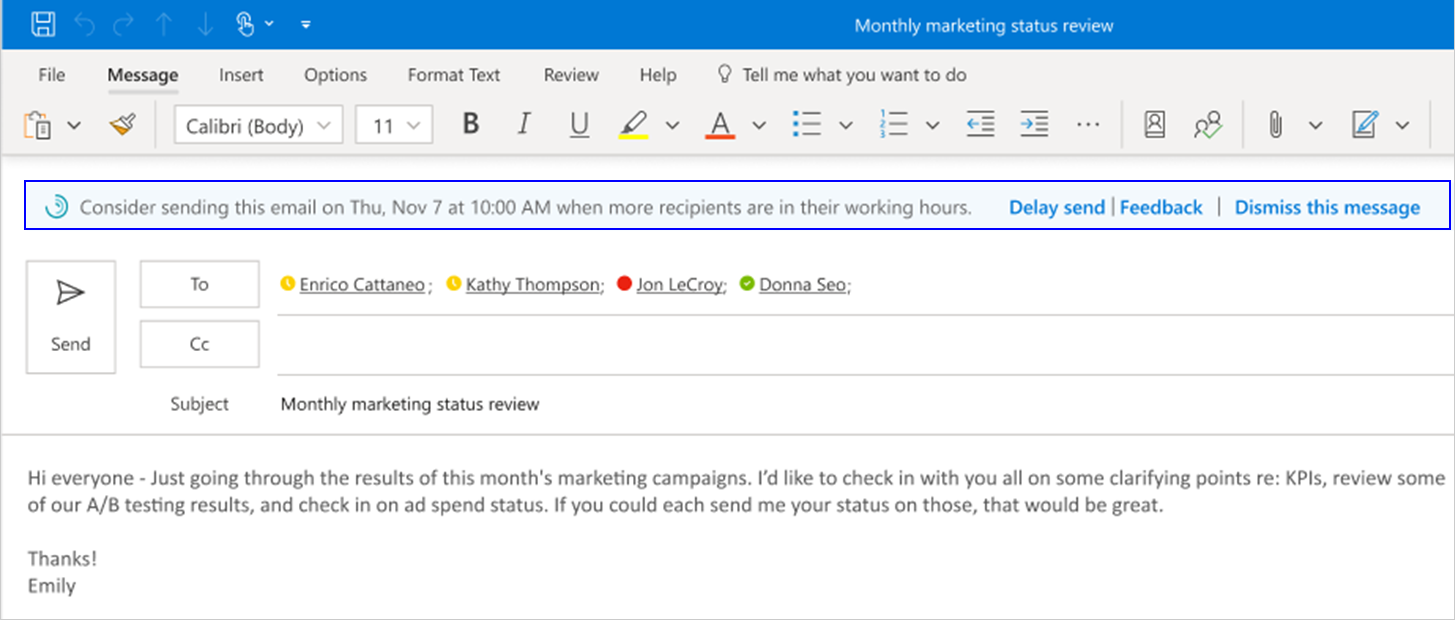Toggle Underline formatting
The height and width of the screenshot is (620, 1455).
pos(579,125)
